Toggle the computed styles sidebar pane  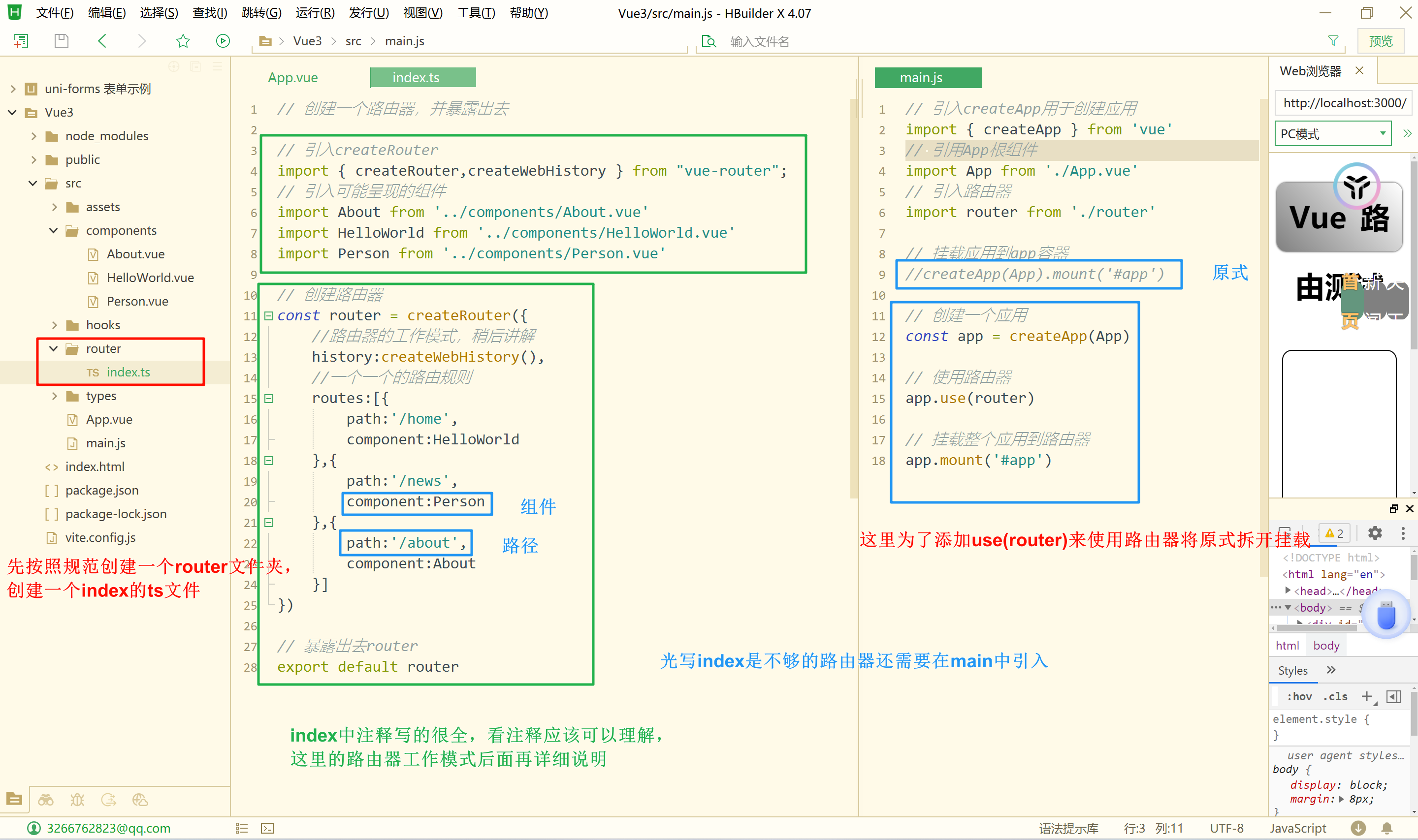click(1394, 696)
